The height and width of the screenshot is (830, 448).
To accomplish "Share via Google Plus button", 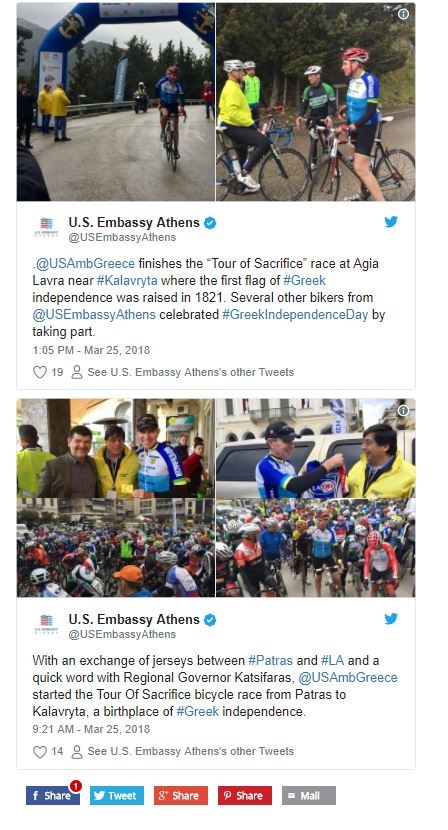I will 181,796.
